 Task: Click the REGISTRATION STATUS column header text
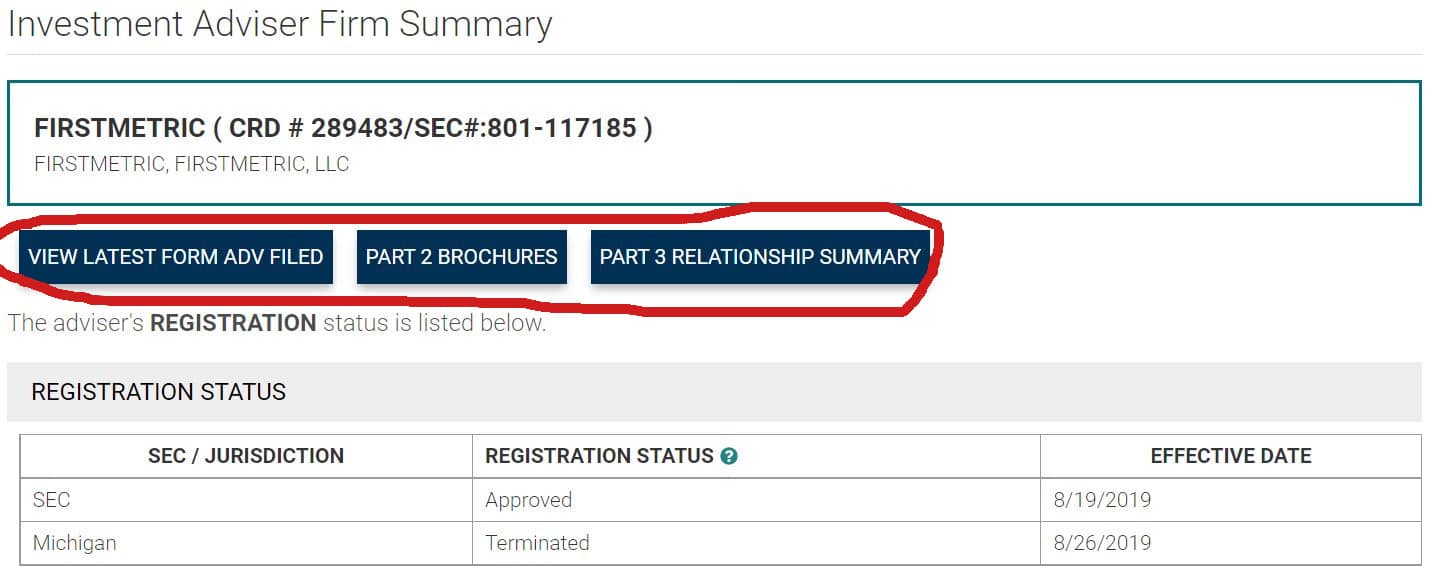pyautogui.click(x=599, y=456)
